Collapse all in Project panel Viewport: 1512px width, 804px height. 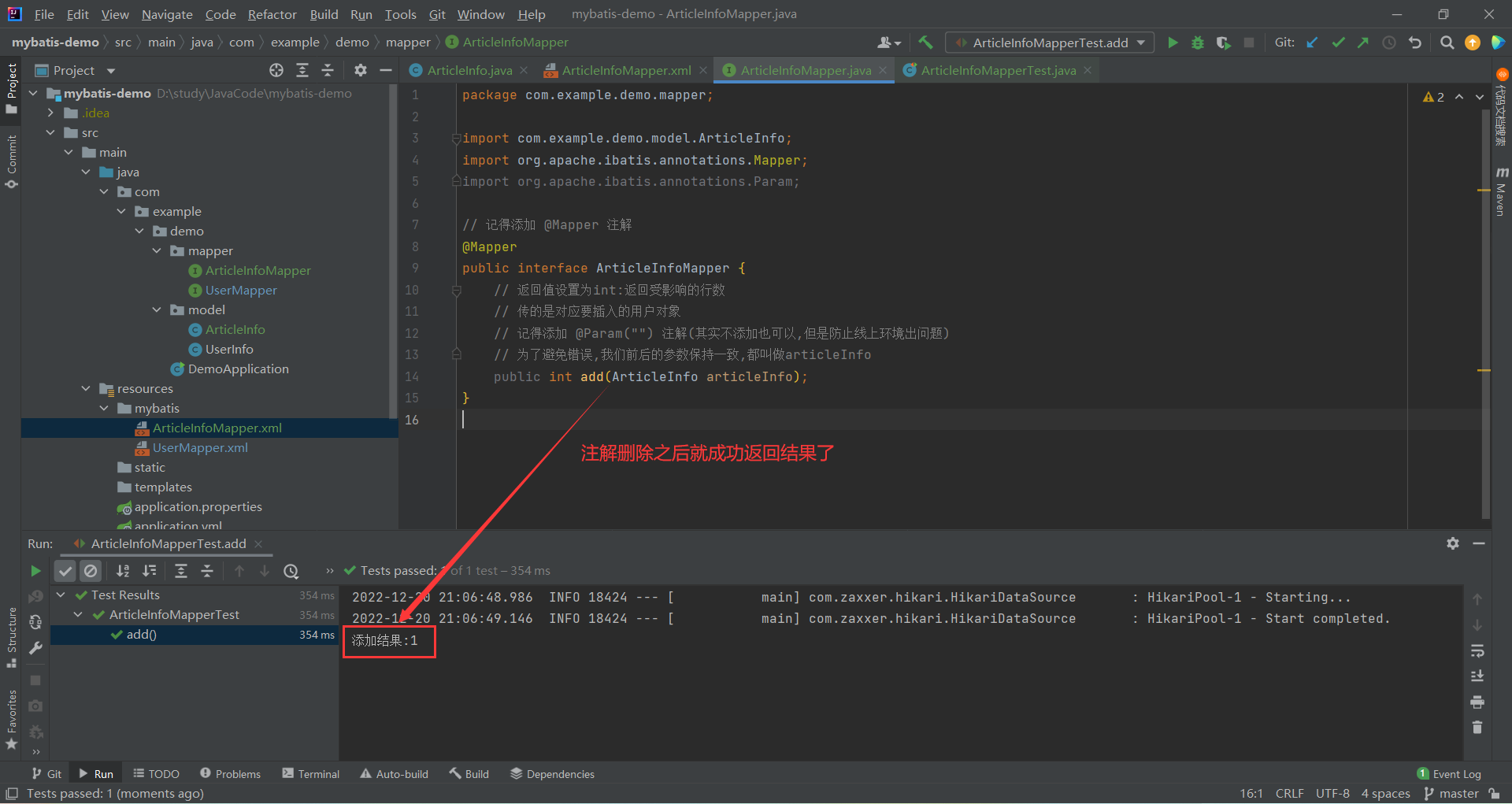pyautogui.click(x=328, y=70)
